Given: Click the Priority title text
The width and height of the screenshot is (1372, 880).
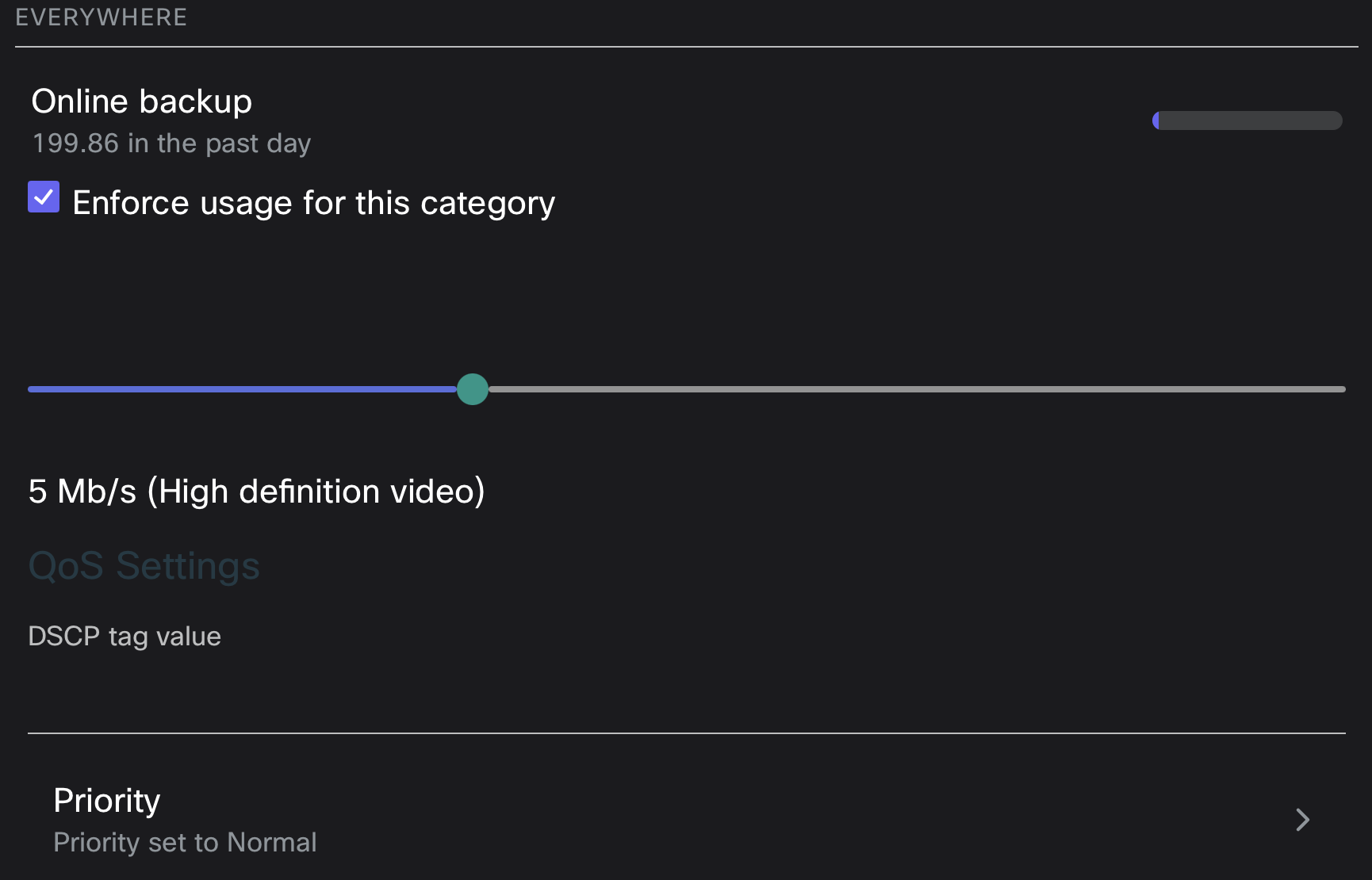Looking at the screenshot, I should 107,801.
